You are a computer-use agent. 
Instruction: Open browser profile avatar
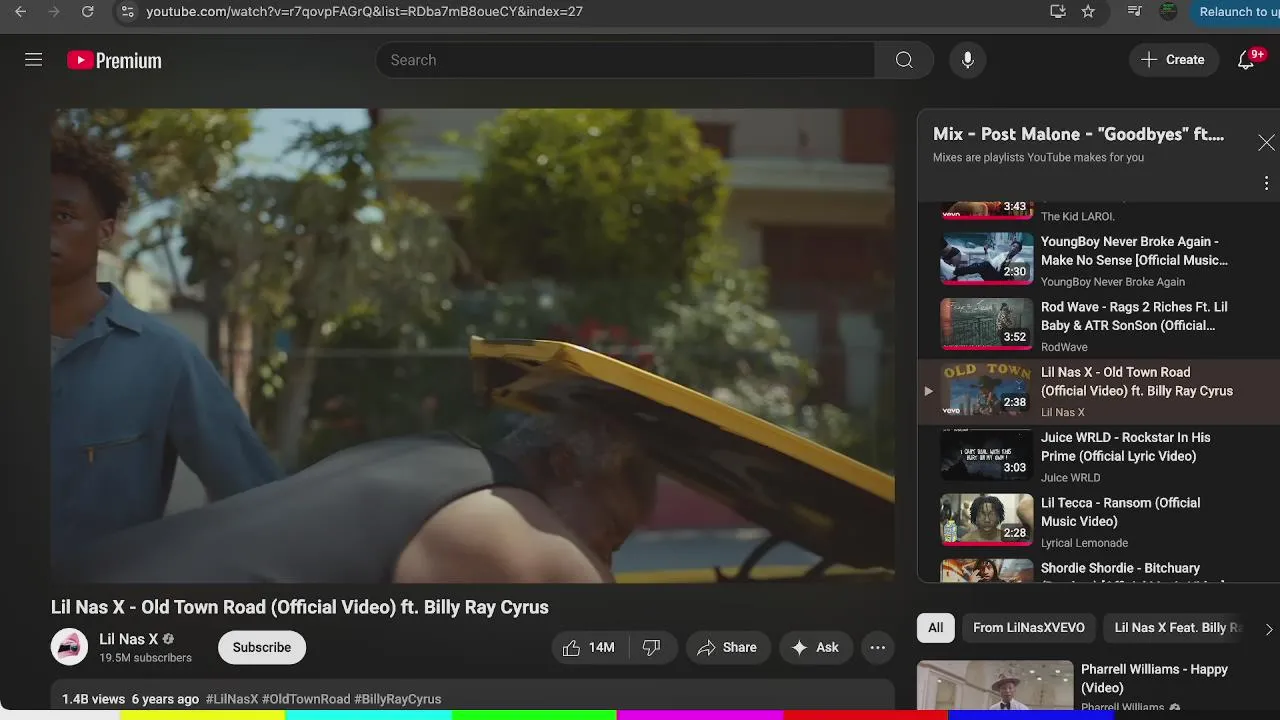(1168, 12)
